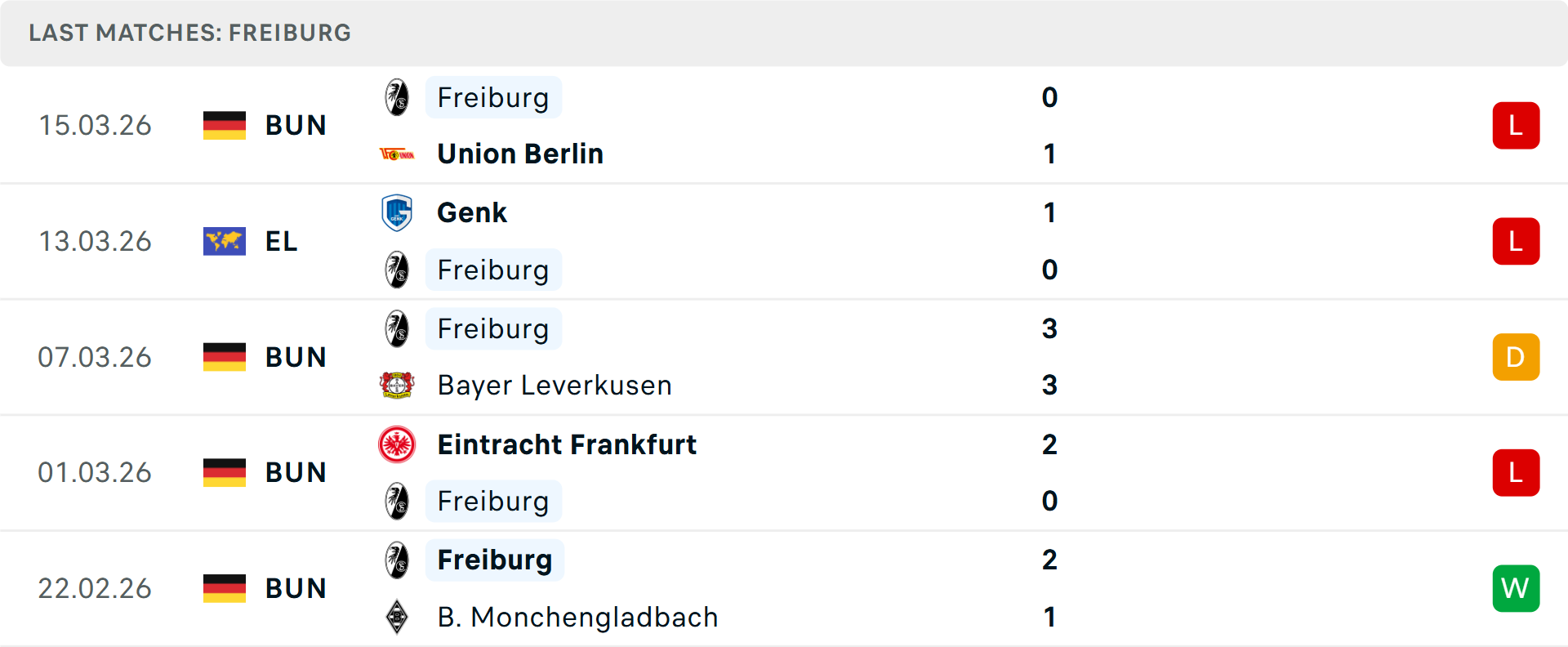Click the Germany flag beside the 15.03.26 match

(x=224, y=125)
